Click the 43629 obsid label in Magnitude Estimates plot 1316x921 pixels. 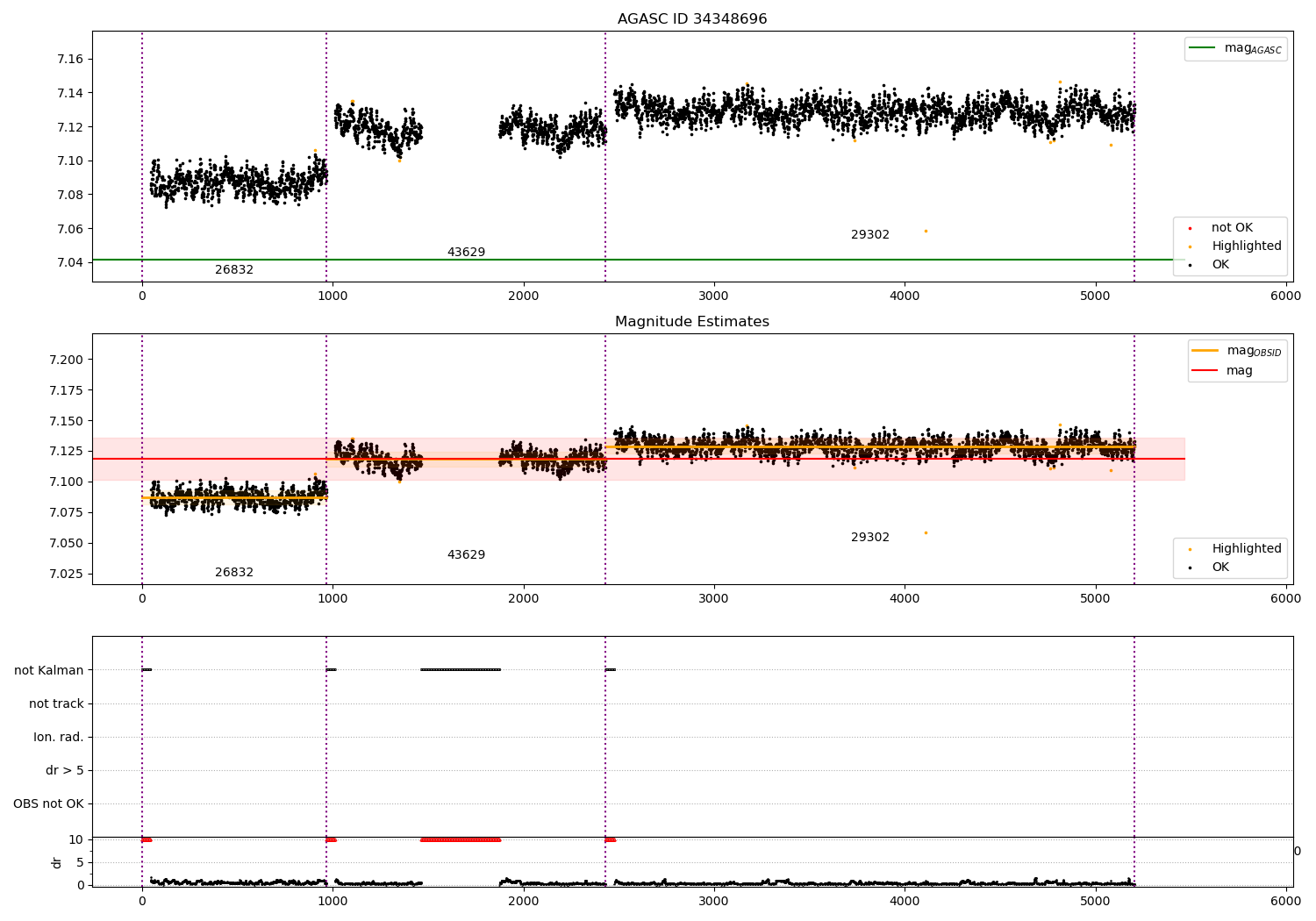(466, 555)
